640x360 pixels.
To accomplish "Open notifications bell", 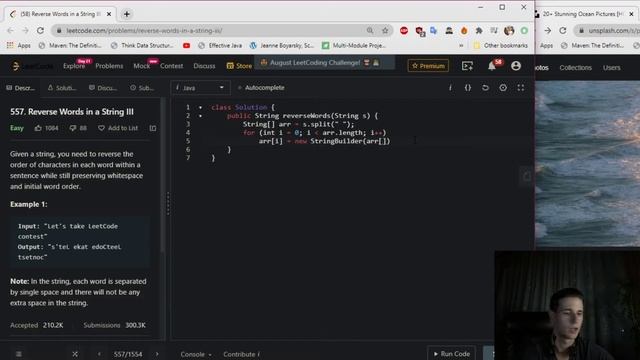I will [x=492, y=66].
